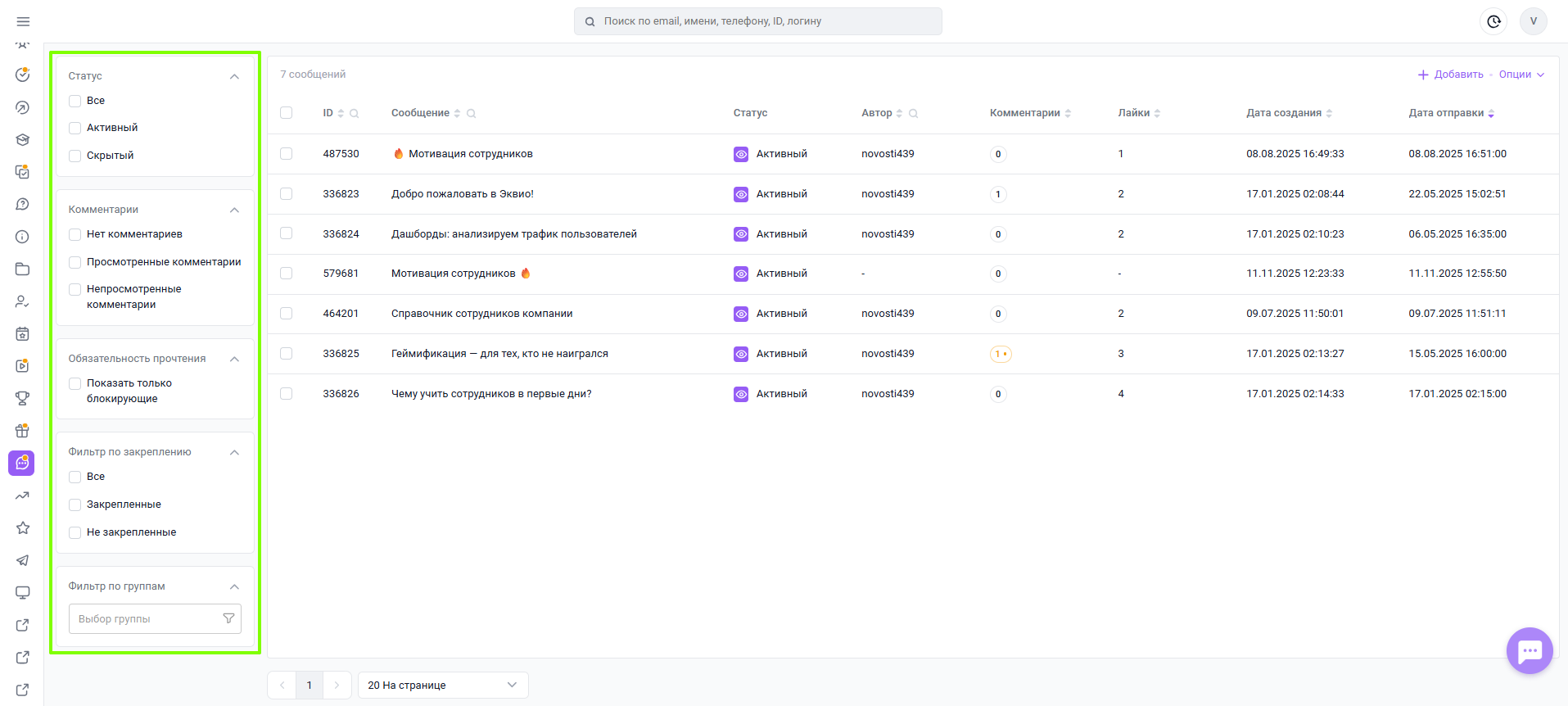
Task: Collapse the Комментарии filter section
Action: click(235, 210)
